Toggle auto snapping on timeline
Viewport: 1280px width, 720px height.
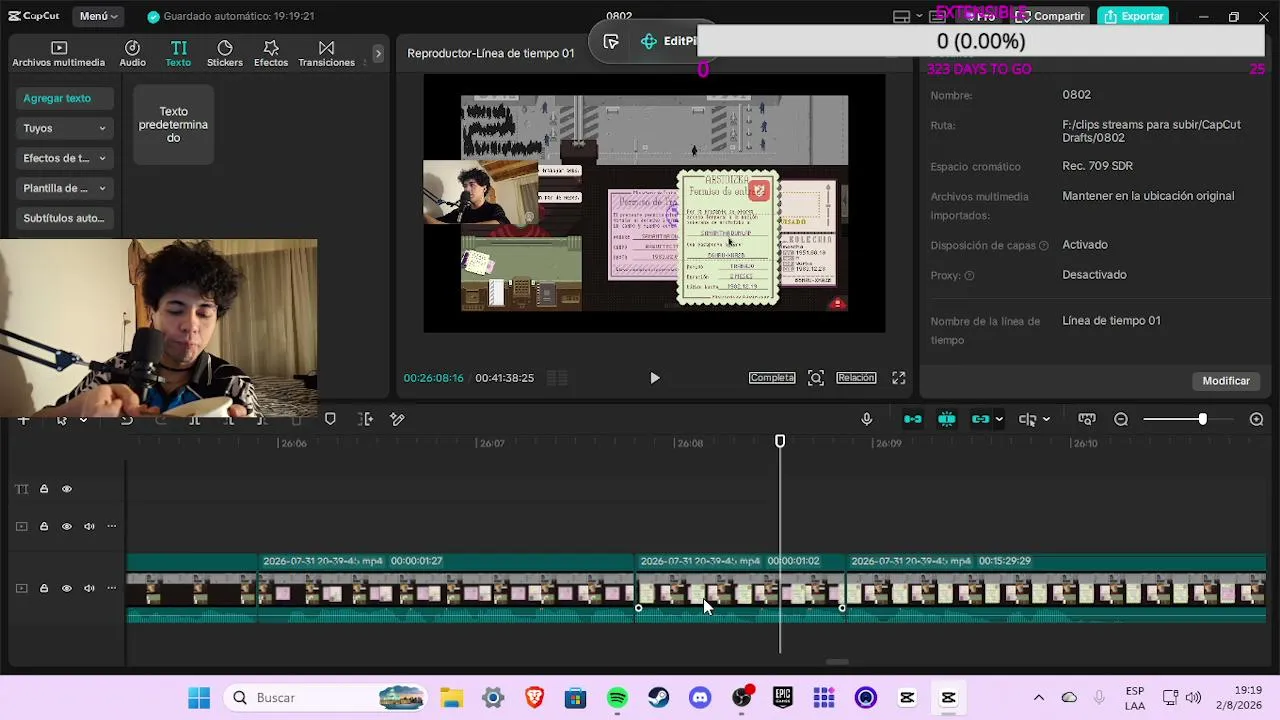(x=946, y=419)
